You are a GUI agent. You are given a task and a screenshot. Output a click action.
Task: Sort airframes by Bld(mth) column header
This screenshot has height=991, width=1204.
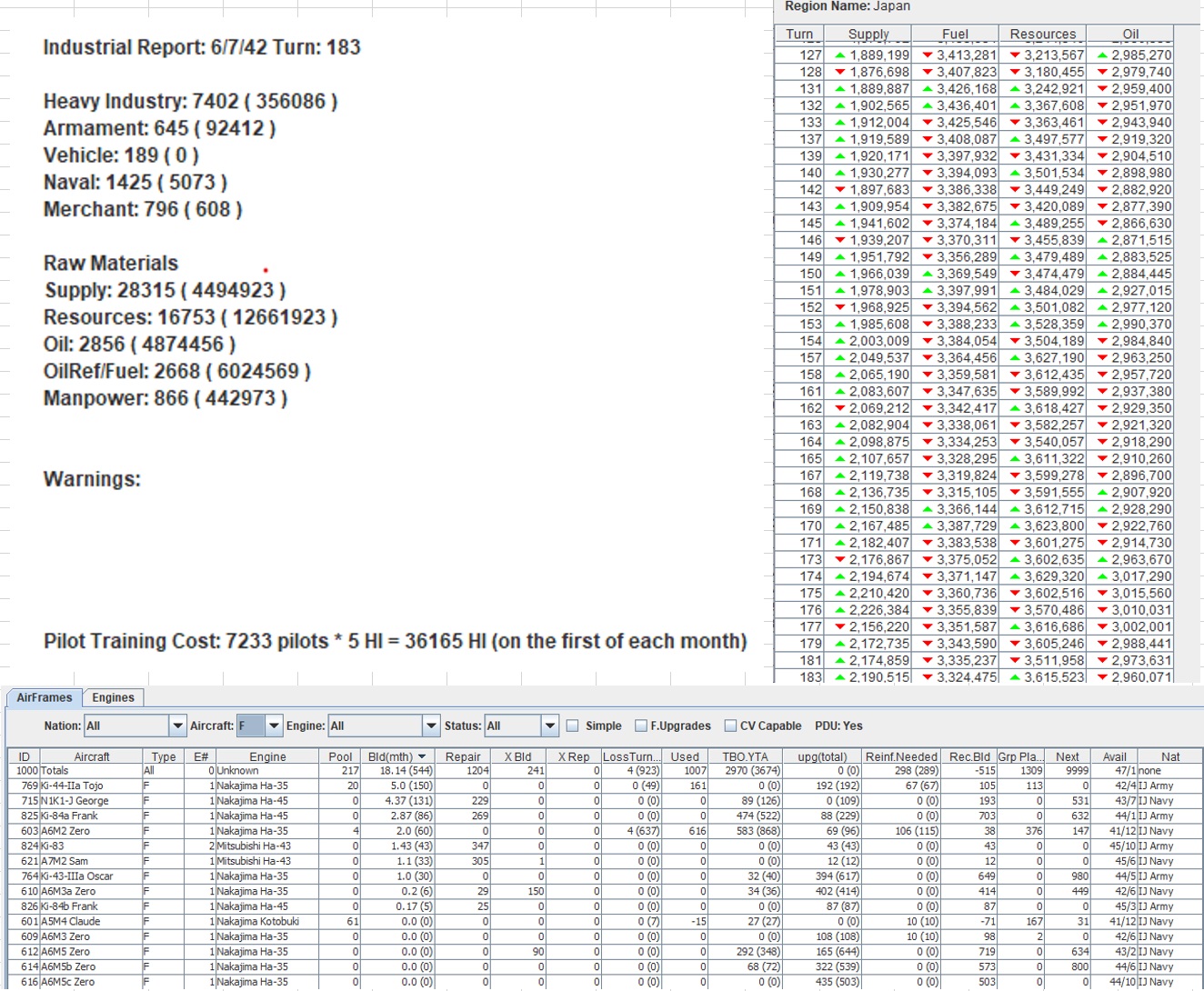(x=396, y=756)
